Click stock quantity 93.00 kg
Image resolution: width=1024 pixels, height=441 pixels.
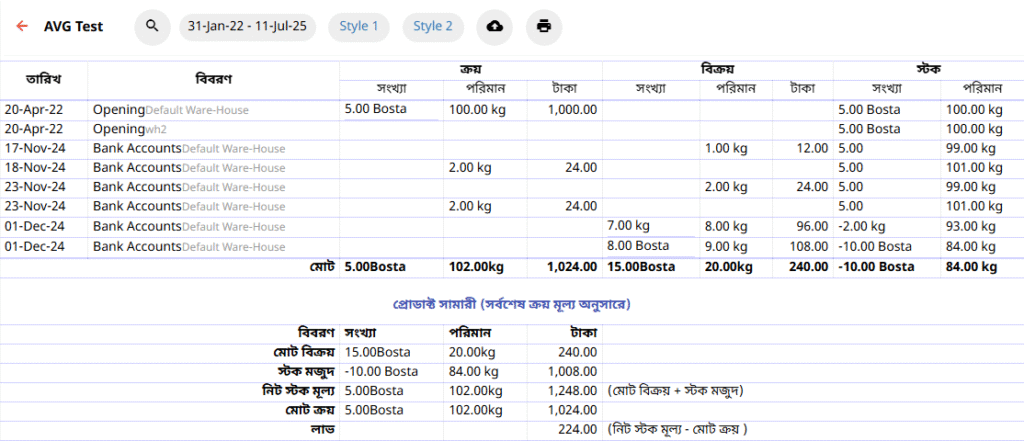(x=971, y=227)
